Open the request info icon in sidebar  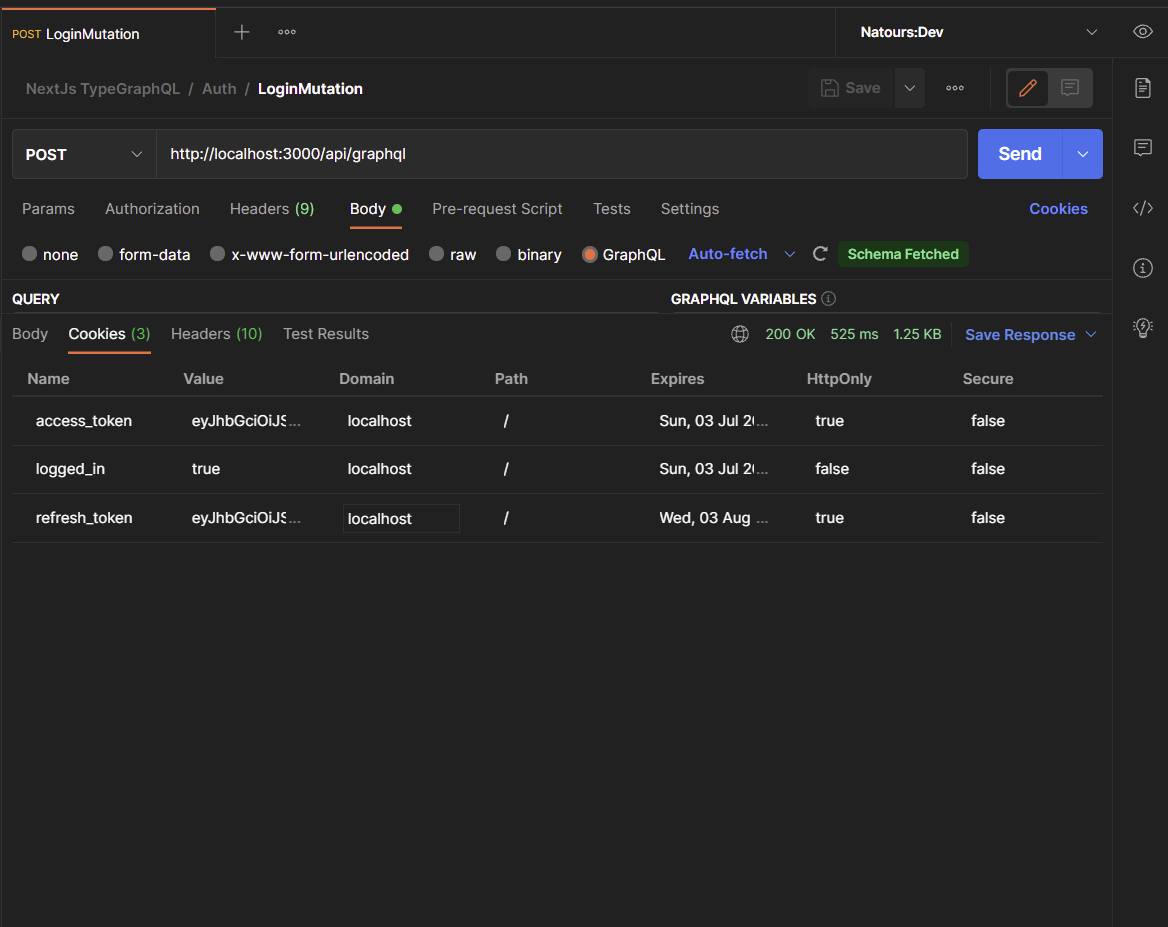tap(1143, 268)
